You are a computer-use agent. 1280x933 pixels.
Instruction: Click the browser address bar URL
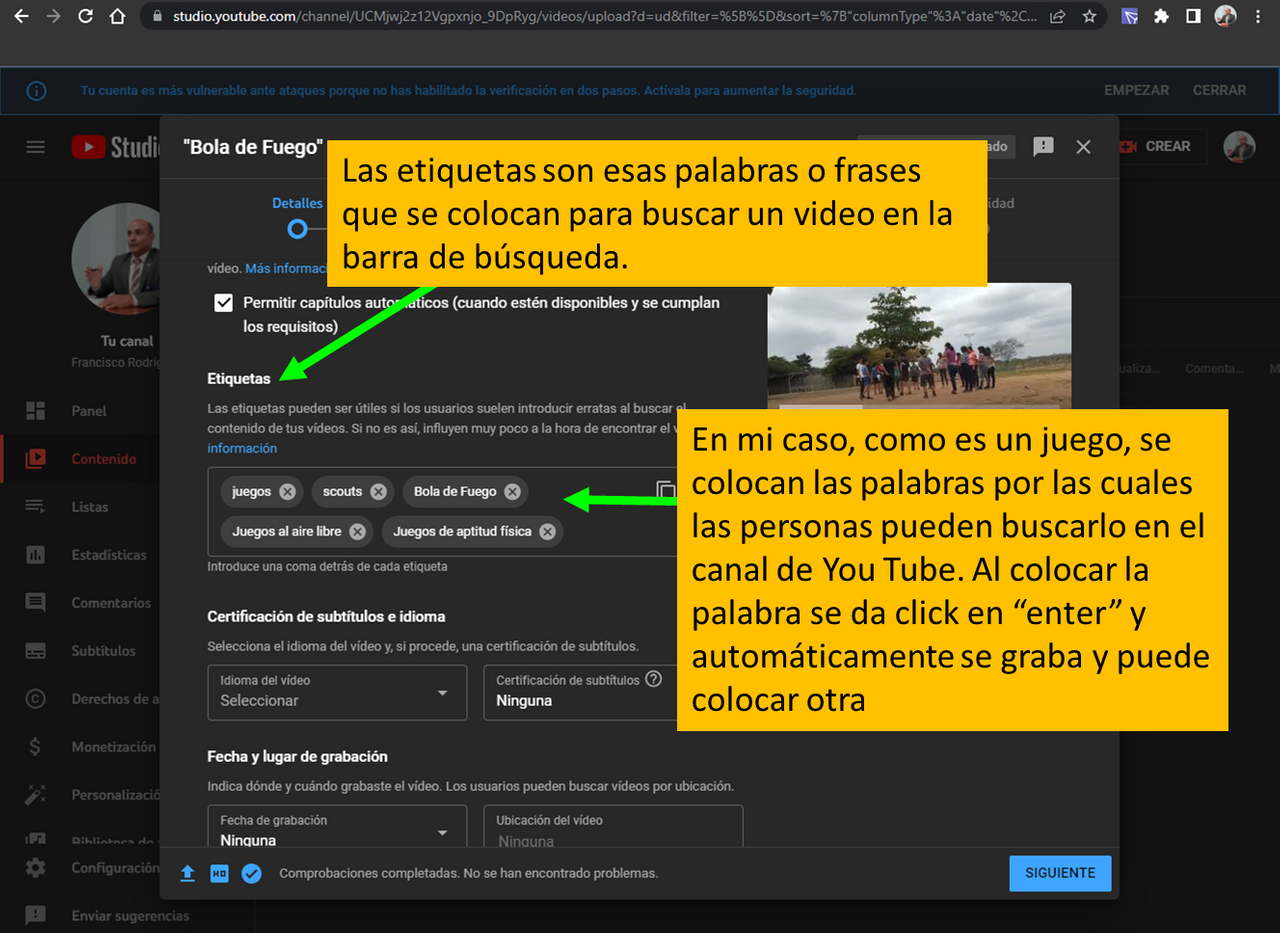point(605,16)
